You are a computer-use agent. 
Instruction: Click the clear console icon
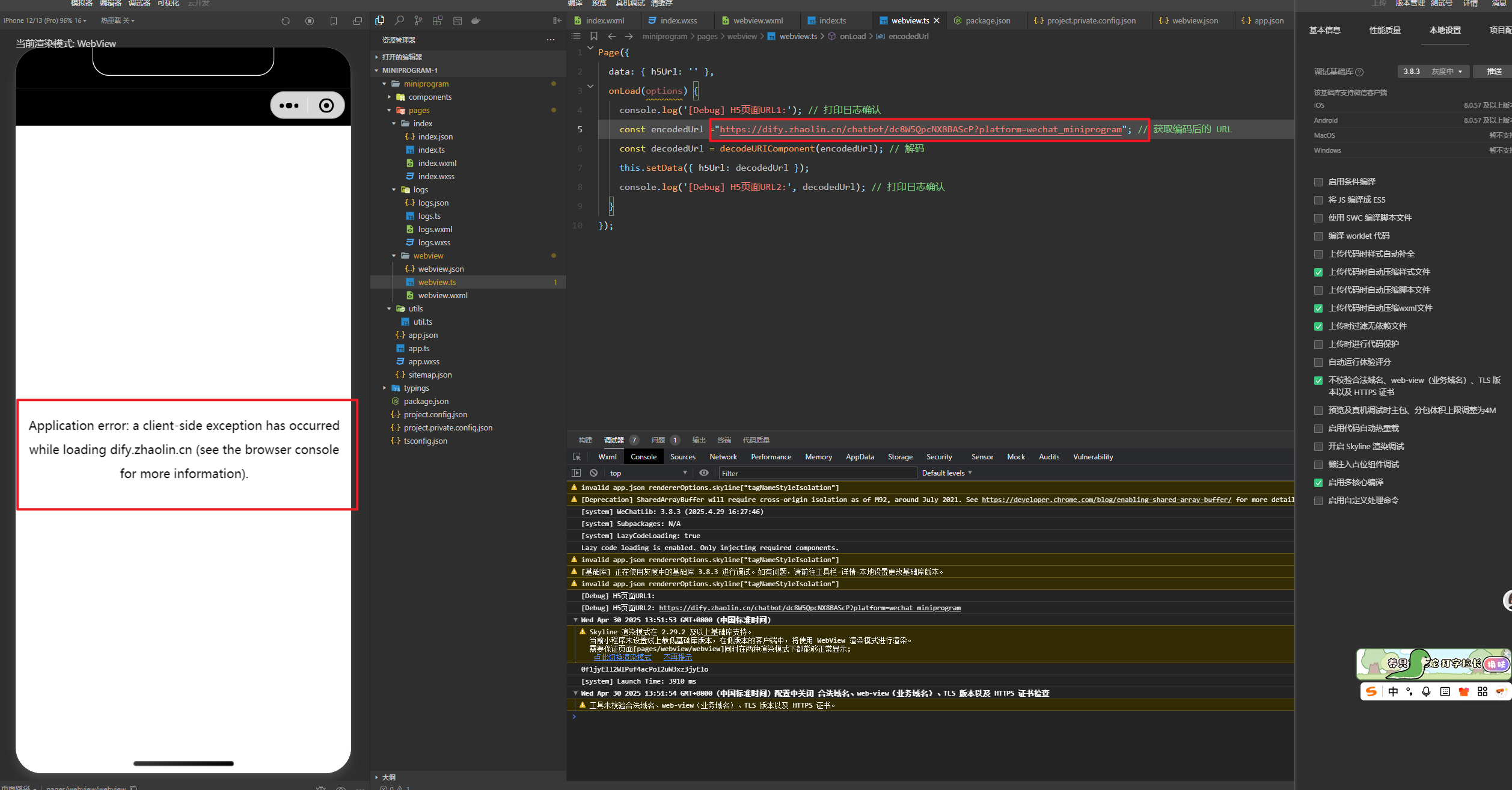593,473
